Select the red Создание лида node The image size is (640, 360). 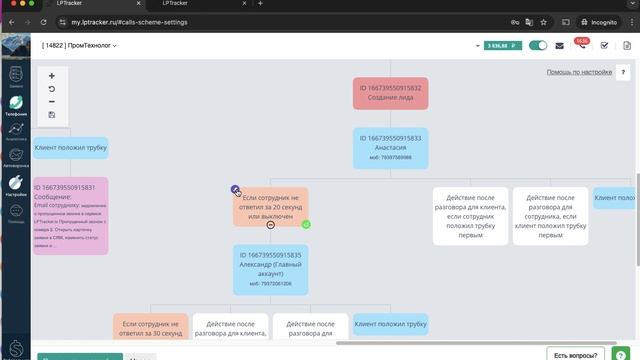click(x=391, y=93)
